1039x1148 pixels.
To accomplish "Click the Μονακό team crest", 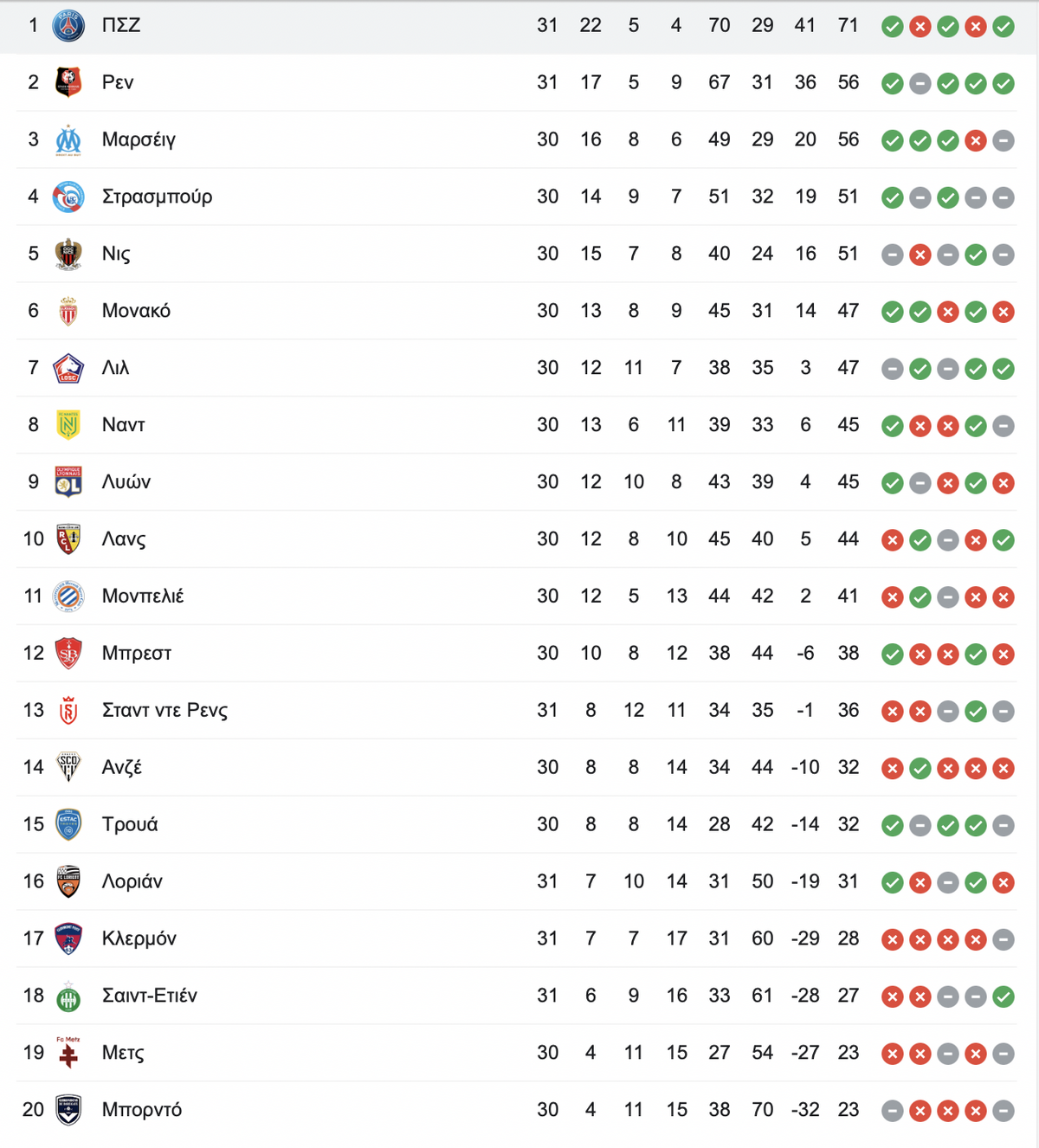I will (x=68, y=311).
